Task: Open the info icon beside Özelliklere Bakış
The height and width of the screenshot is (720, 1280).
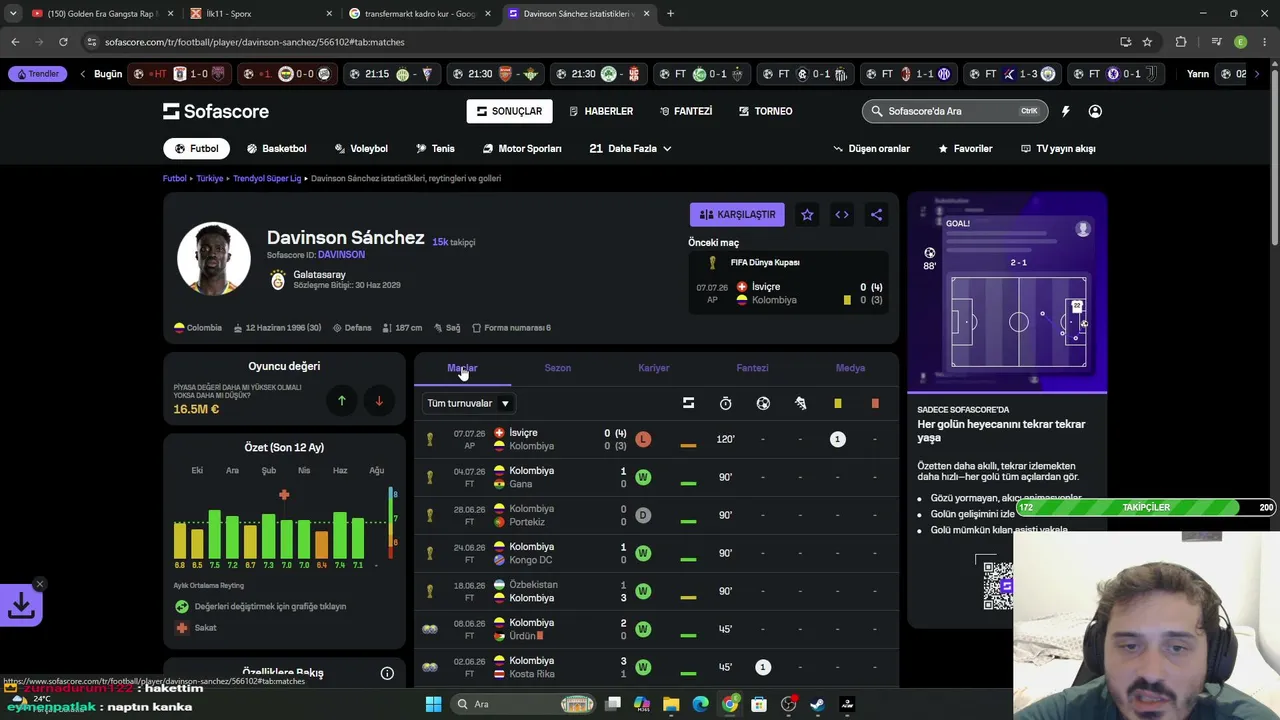Action: pos(387,673)
